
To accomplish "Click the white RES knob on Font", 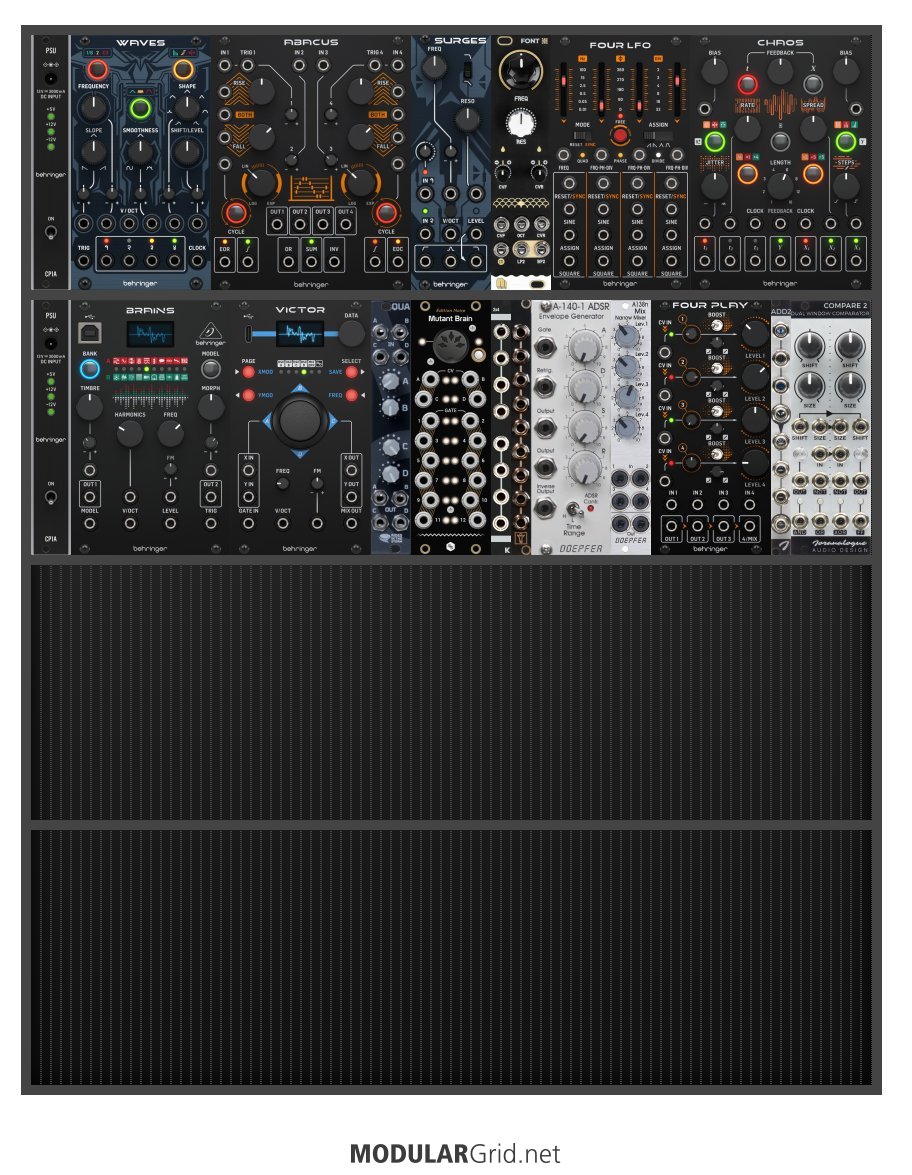I will tap(521, 123).
